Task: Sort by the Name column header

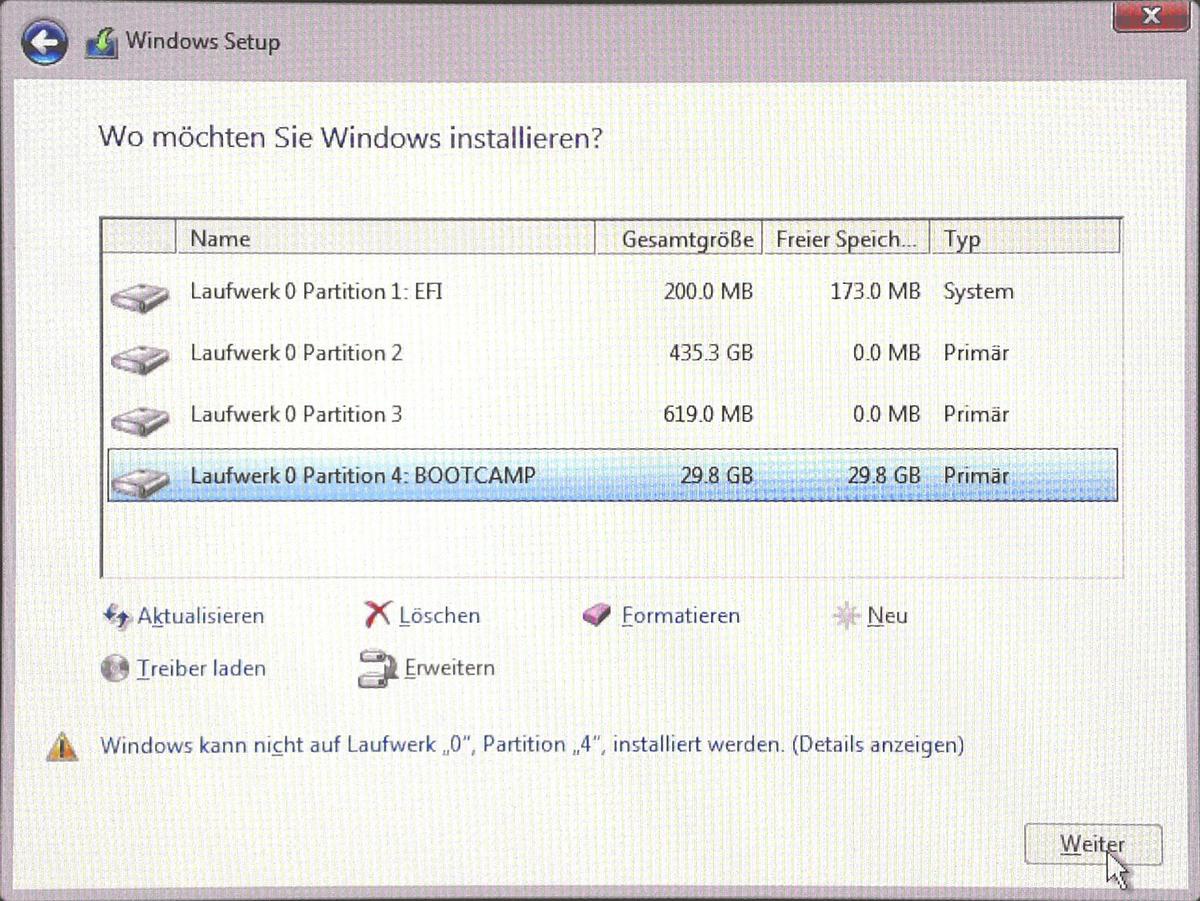Action: click(384, 239)
